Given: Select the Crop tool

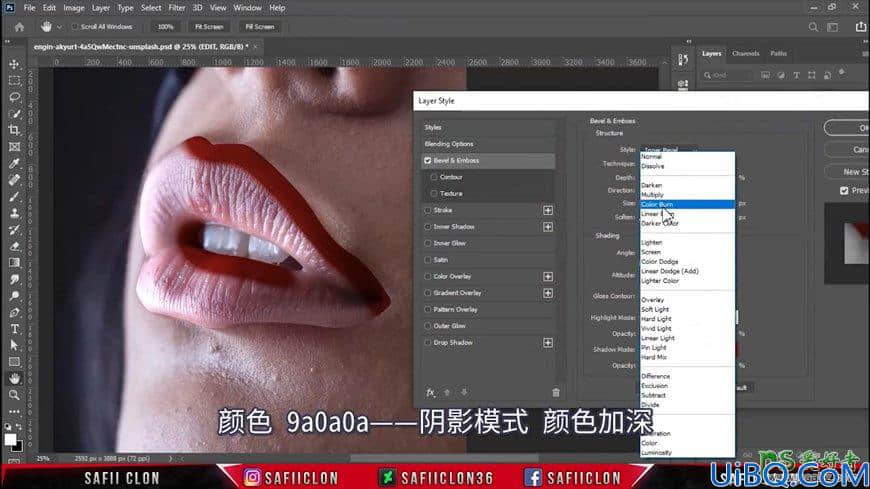Looking at the screenshot, I should [14, 130].
